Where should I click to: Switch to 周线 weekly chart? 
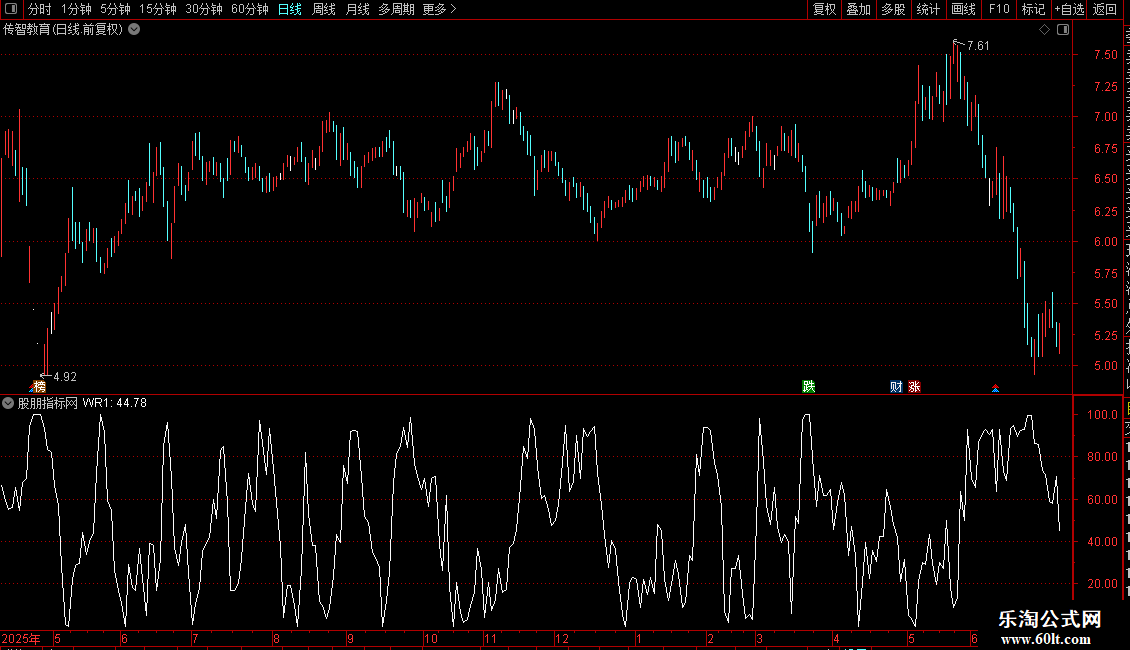[x=324, y=9]
